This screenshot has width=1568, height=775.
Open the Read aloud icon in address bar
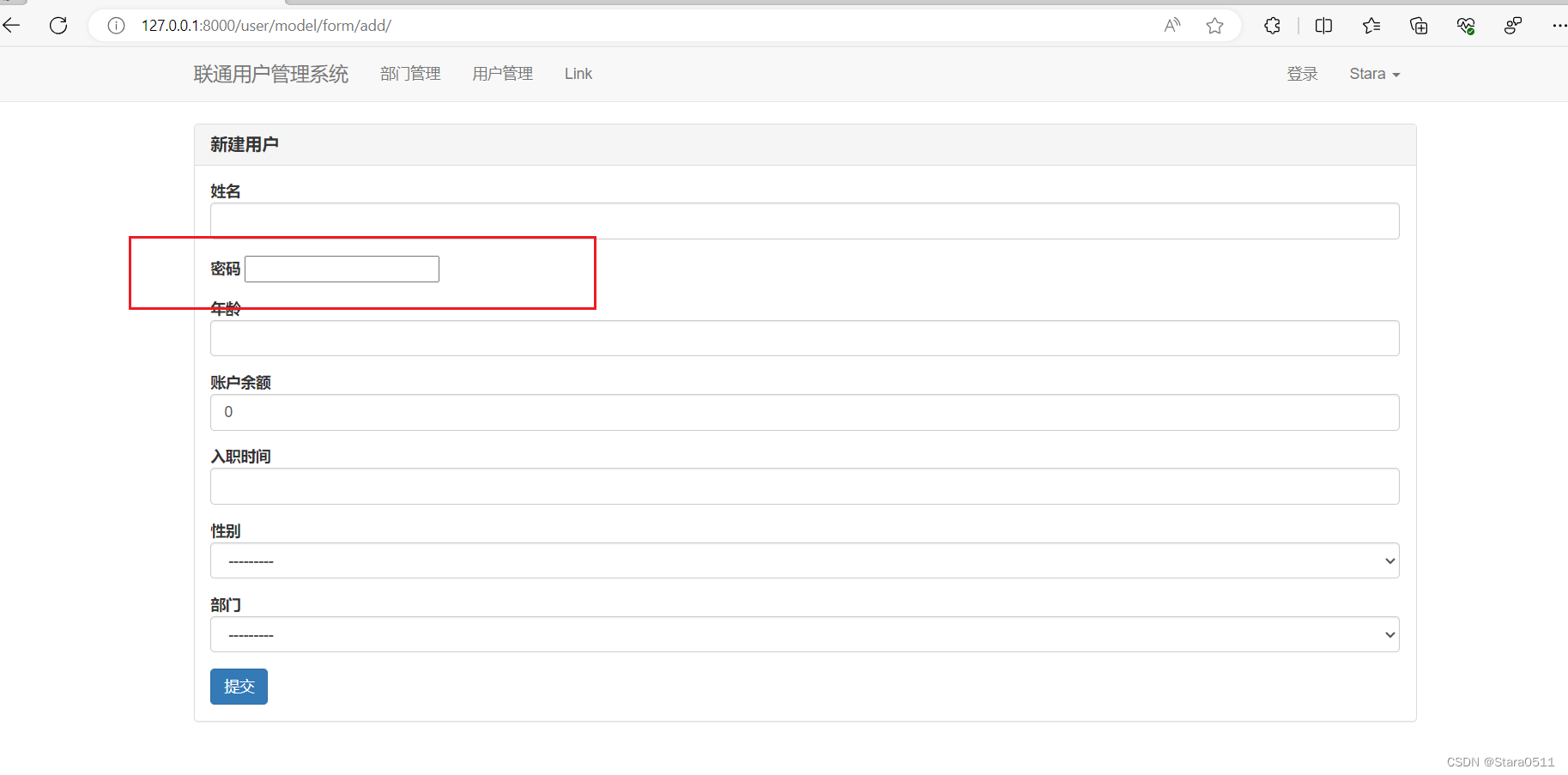1172,26
